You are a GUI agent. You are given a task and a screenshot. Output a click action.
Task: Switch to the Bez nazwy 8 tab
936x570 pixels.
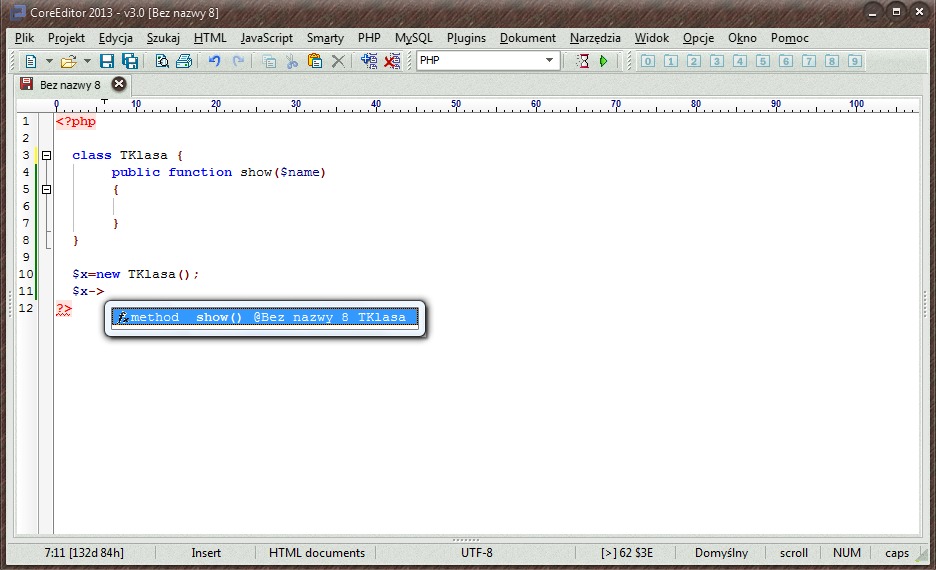point(70,85)
